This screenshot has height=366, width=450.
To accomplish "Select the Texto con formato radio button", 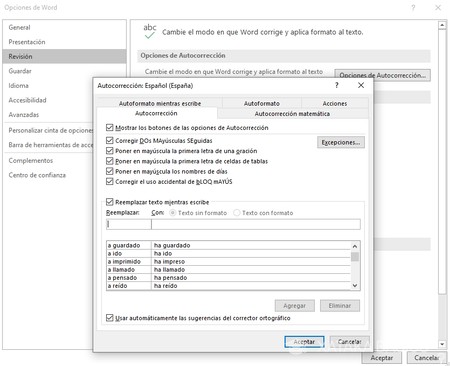I will click(x=237, y=213).
